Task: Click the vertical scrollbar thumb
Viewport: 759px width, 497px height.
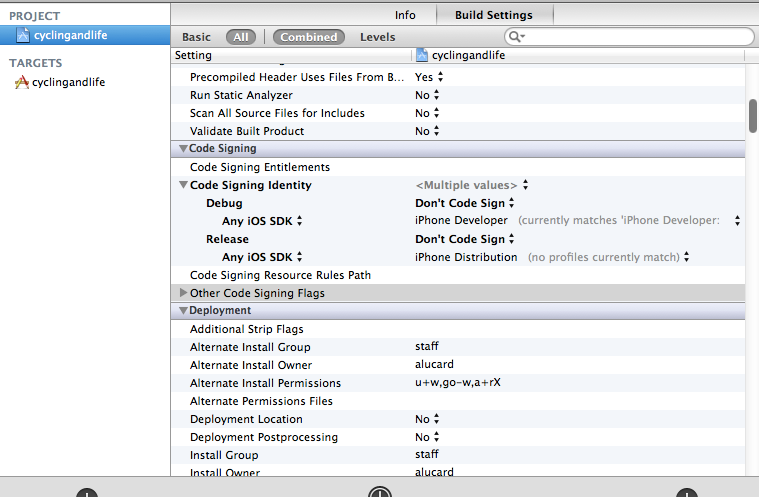Action: tap(752, 115)
